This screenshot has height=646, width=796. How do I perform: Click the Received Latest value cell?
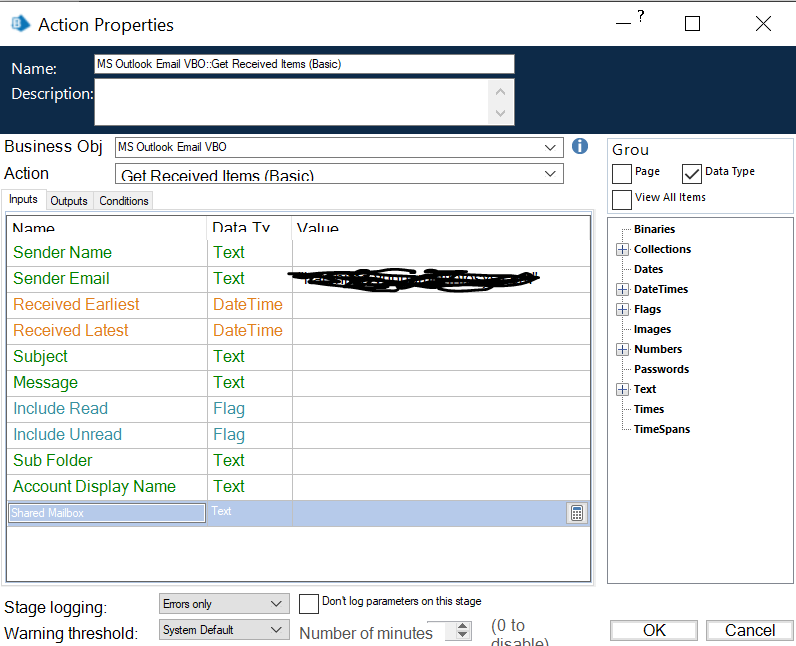[441, 331]
